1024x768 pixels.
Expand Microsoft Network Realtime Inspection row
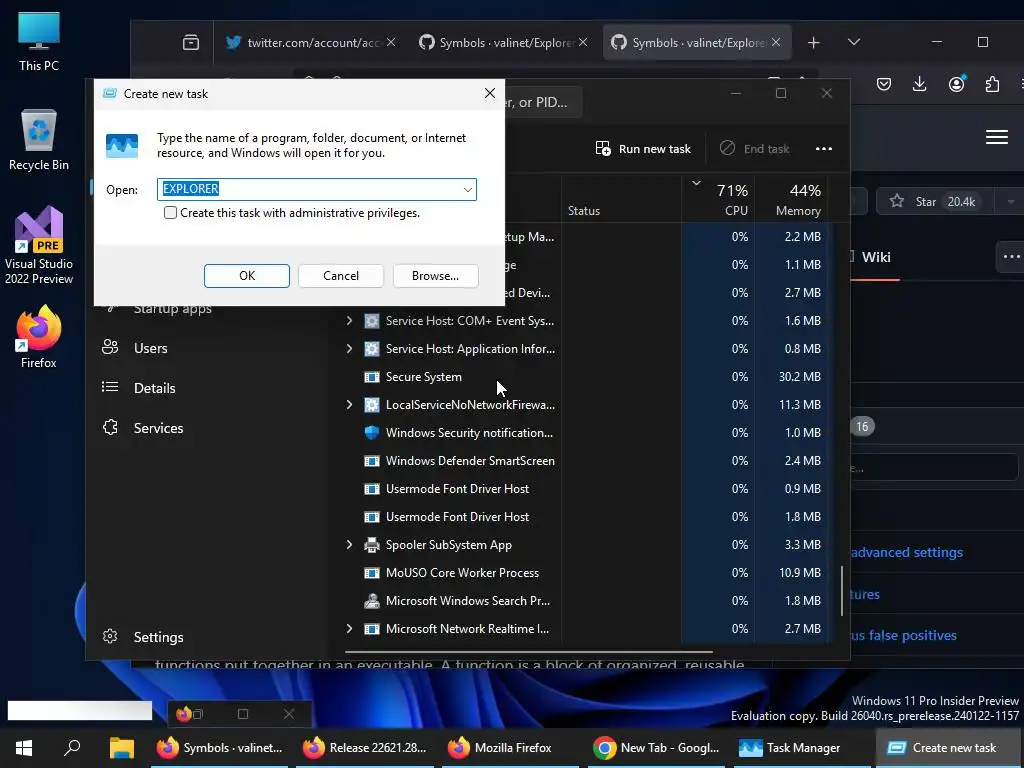pos(349,629)
